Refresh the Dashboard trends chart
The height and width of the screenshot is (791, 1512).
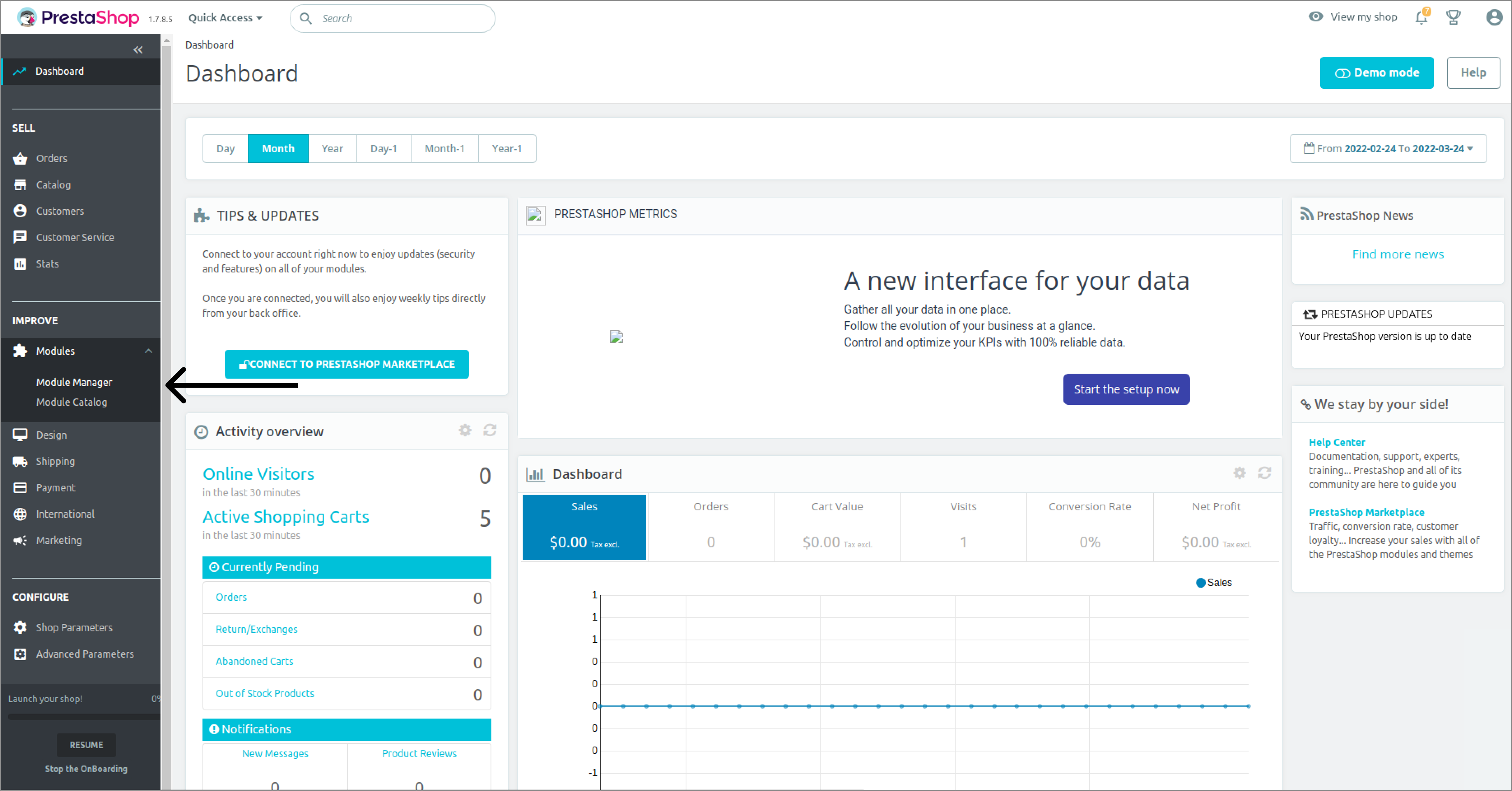1264,473
